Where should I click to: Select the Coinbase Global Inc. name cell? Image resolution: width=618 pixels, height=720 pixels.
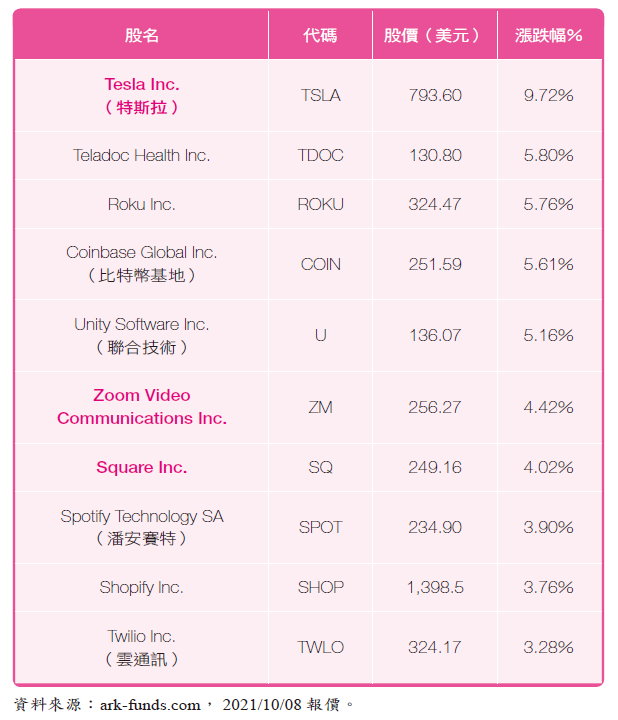[x=141, y=264]
